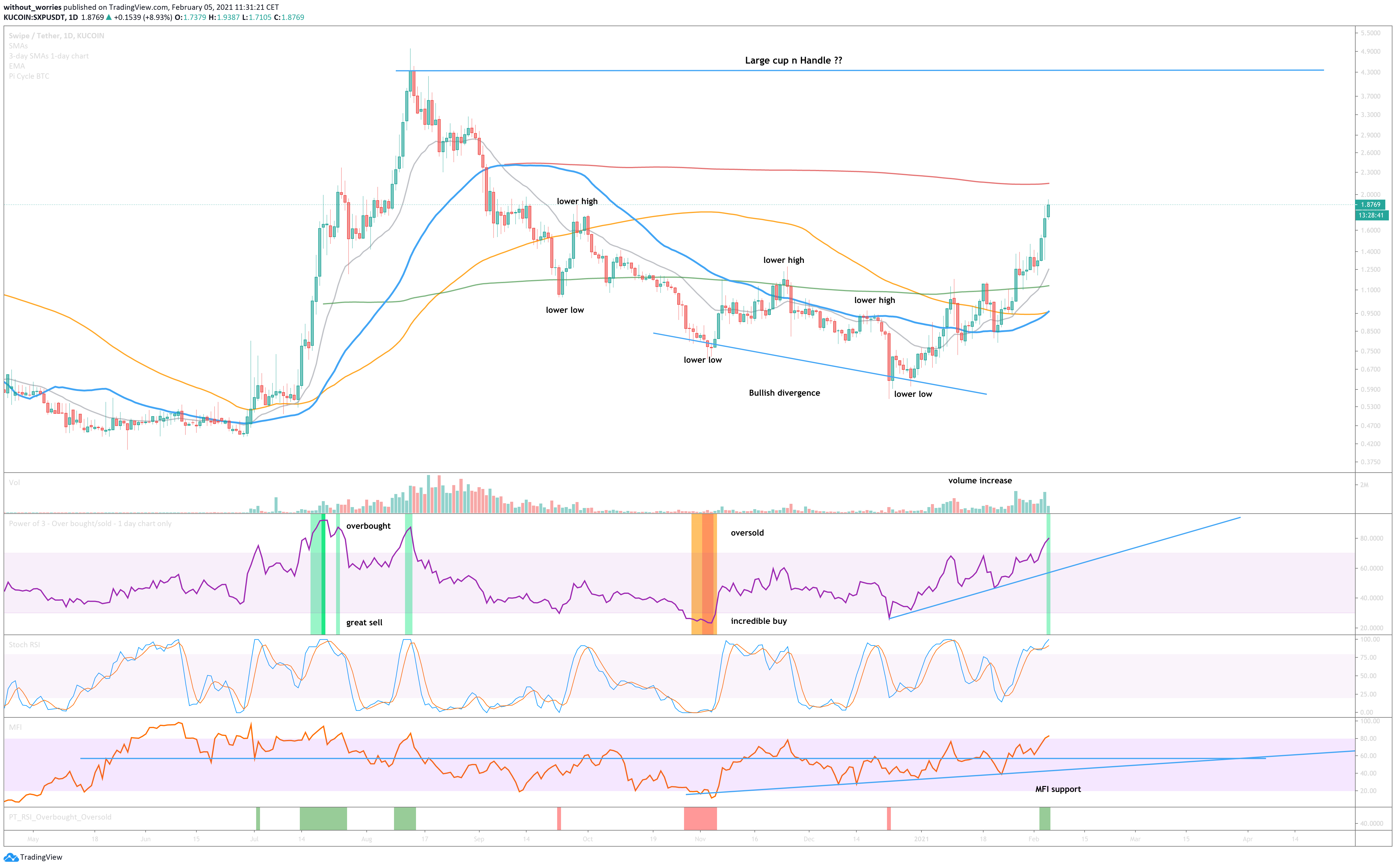The width and height of the screenshot is (1396, 868).
Task: Click the 'oversold' annotation
Action: [747, 533]
